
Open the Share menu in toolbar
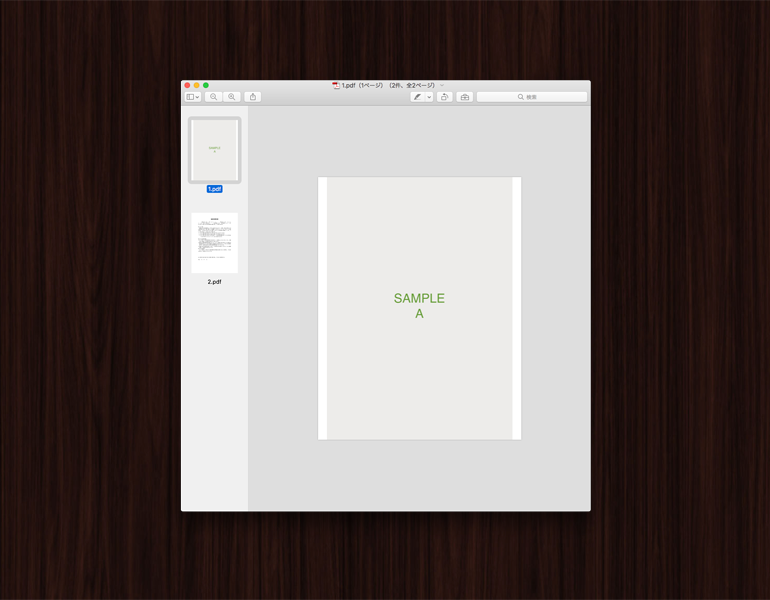[x=253, y=97]
